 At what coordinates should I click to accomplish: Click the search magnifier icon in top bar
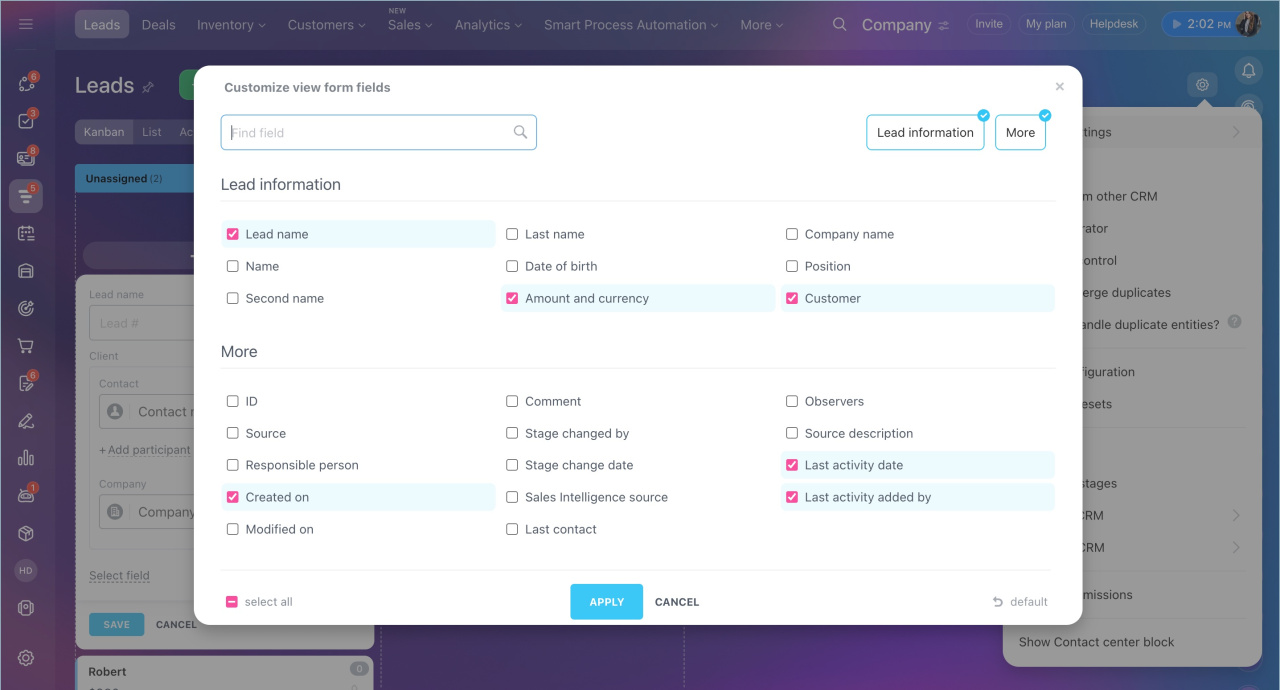pyautogui.click(x=840, y=25)
